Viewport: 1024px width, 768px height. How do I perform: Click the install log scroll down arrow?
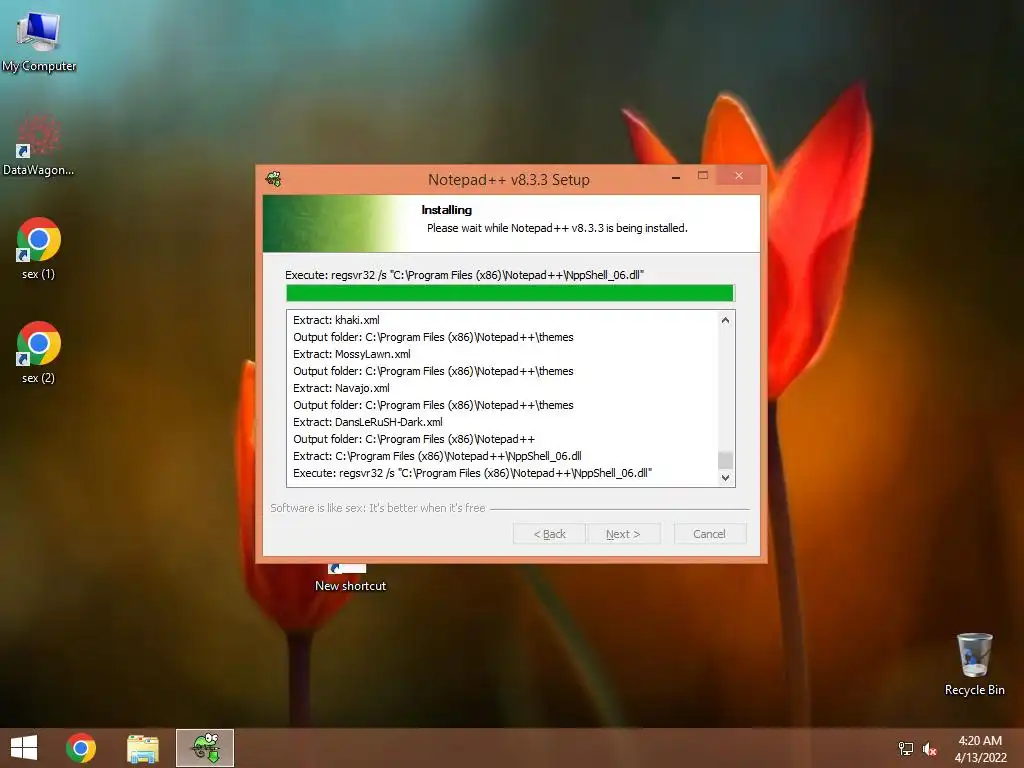pyautogui.click(x=725, y=478)
